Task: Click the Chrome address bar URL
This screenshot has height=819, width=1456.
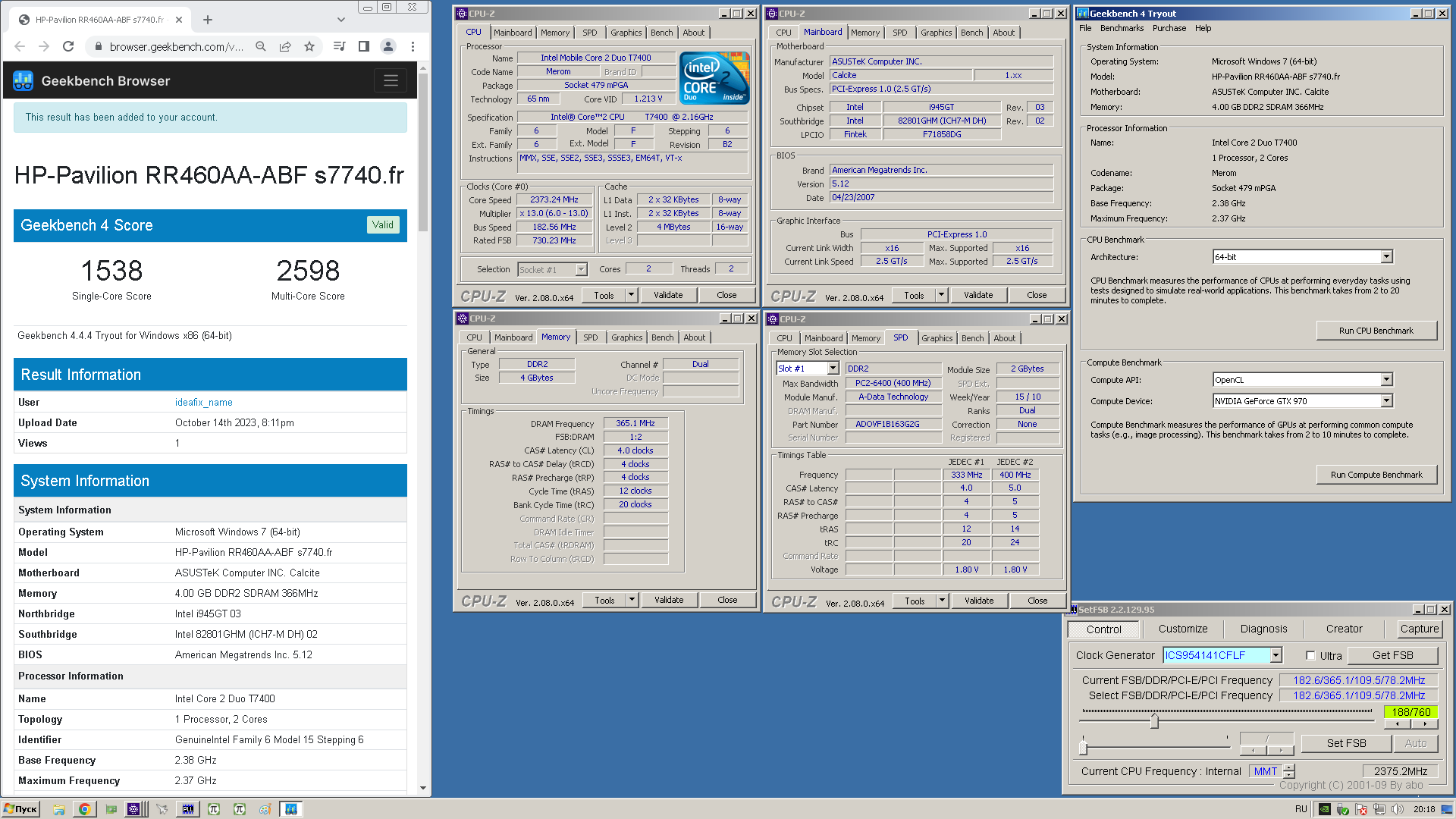Action: (x=176, y=46)
